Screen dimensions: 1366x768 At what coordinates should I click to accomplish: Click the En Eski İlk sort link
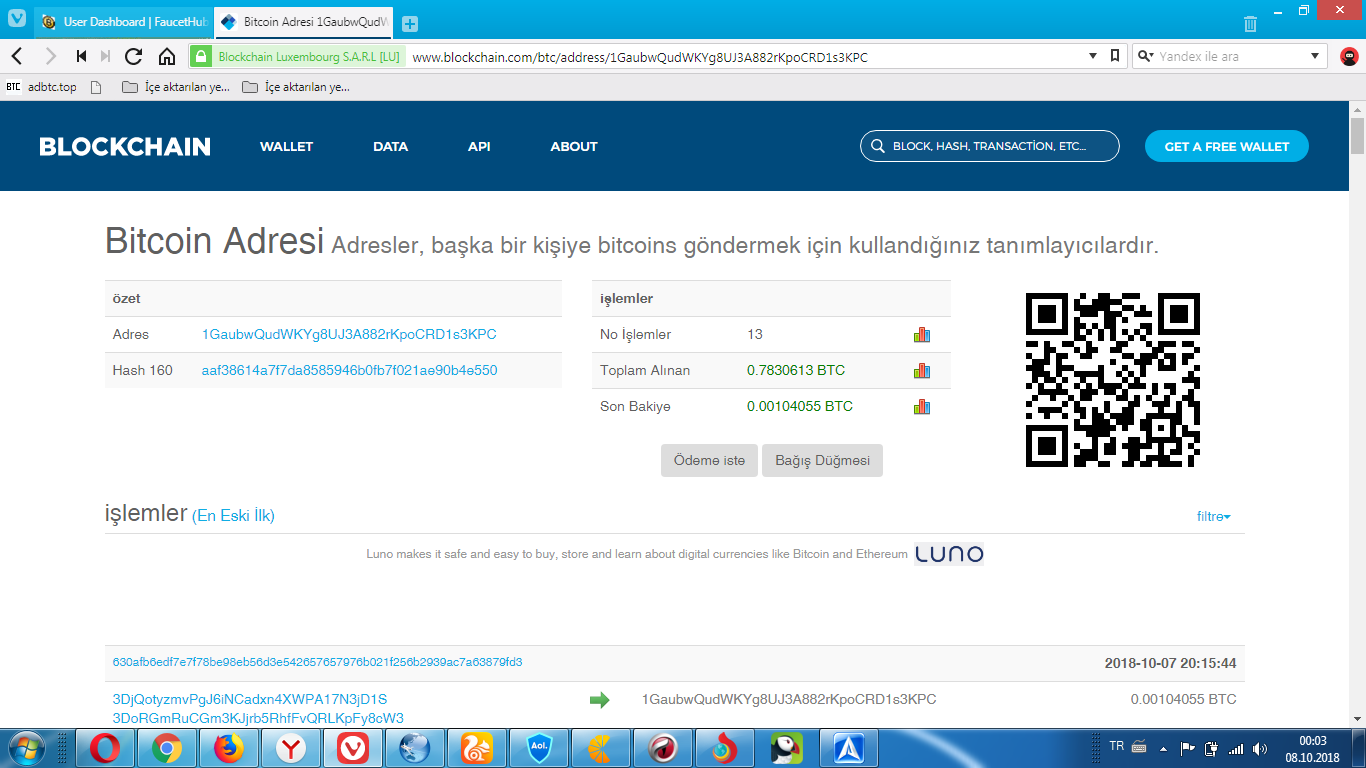click(x=233, y=516)
